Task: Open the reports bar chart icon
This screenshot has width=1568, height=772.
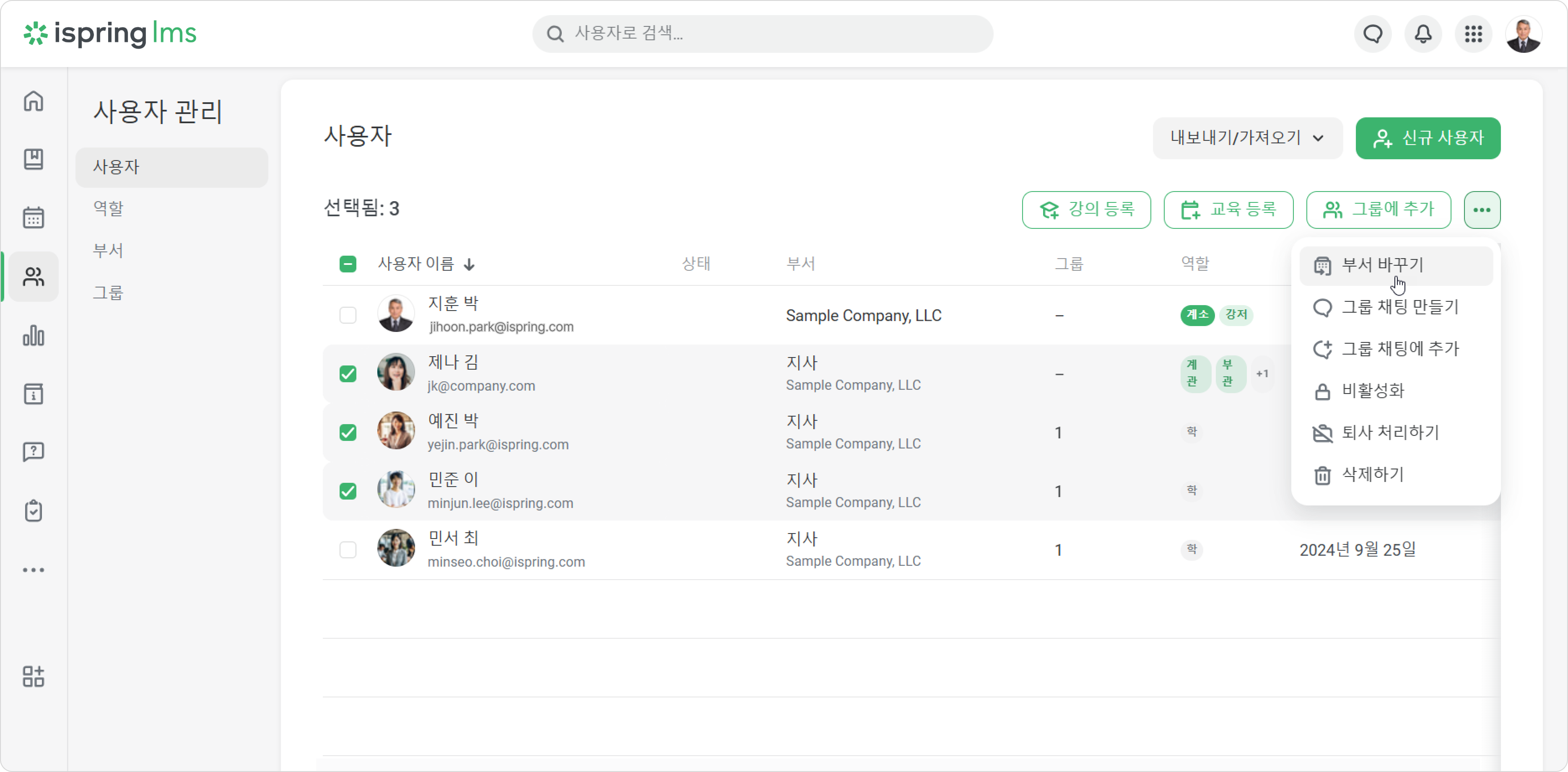Action: [34, 335]
